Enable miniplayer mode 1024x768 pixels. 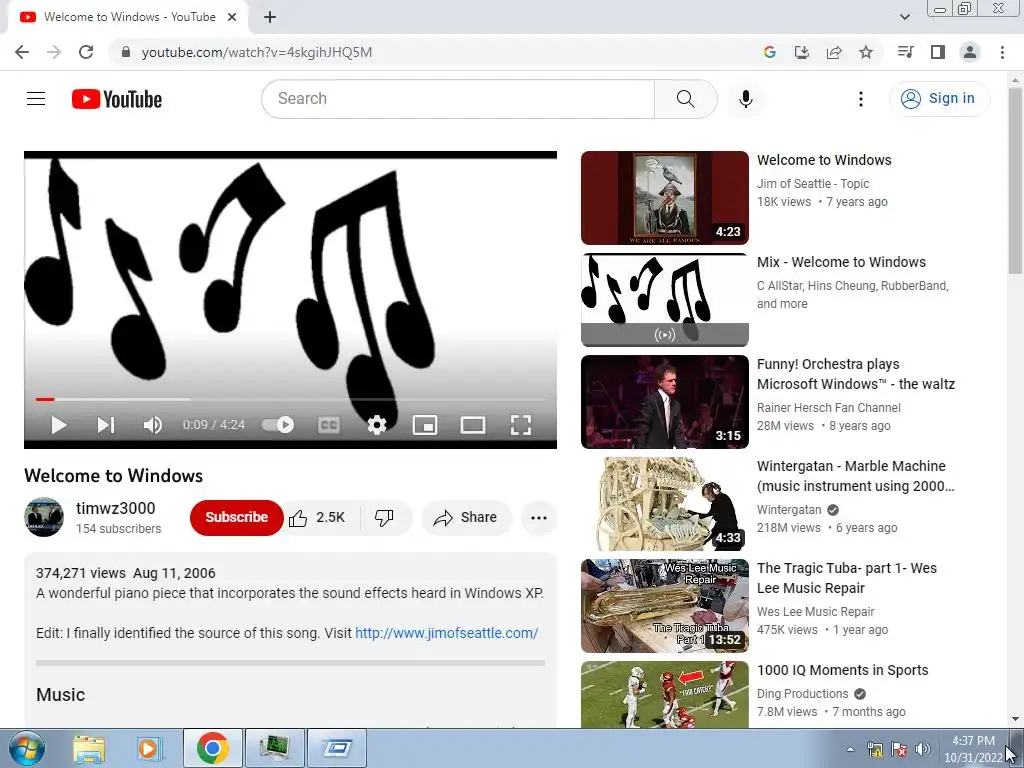point(425,425)
